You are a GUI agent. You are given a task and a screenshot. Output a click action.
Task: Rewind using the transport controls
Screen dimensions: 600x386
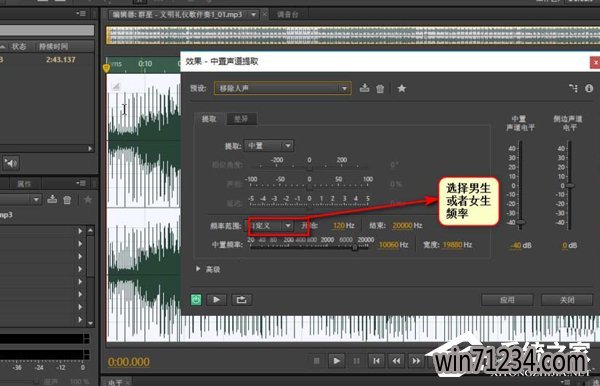click(396, 361)
